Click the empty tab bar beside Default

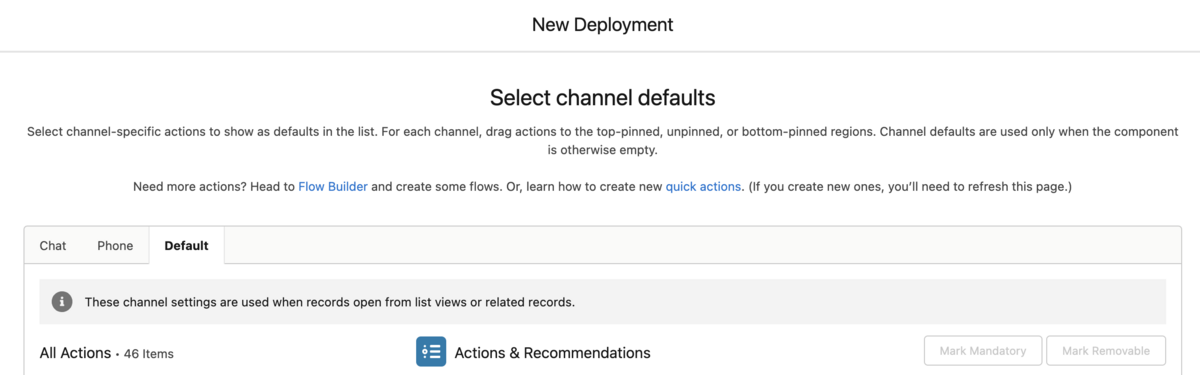coord(702,245)
